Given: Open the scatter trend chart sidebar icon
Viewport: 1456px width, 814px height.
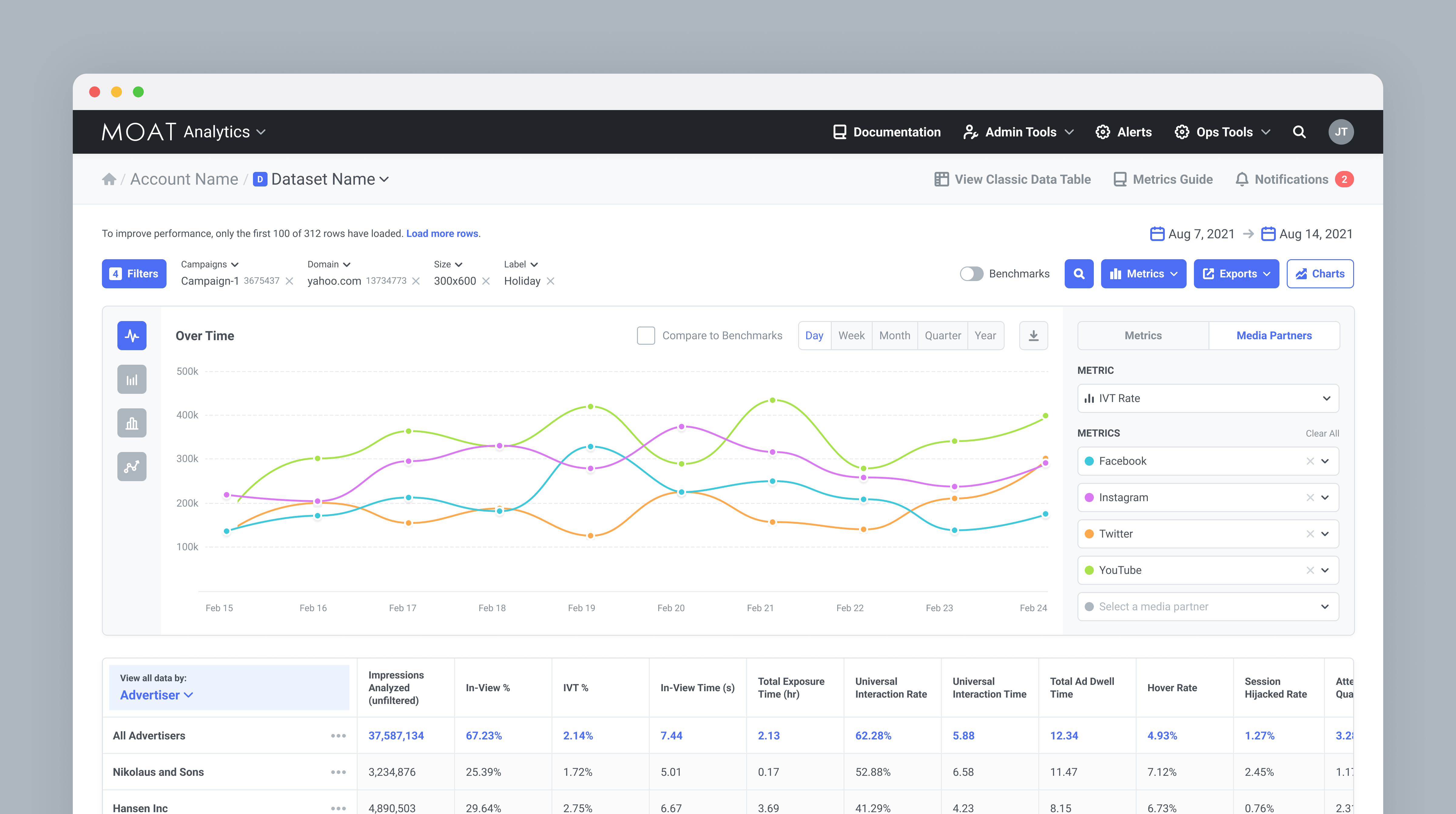Looking at the screenshot, I should (132, 467).
